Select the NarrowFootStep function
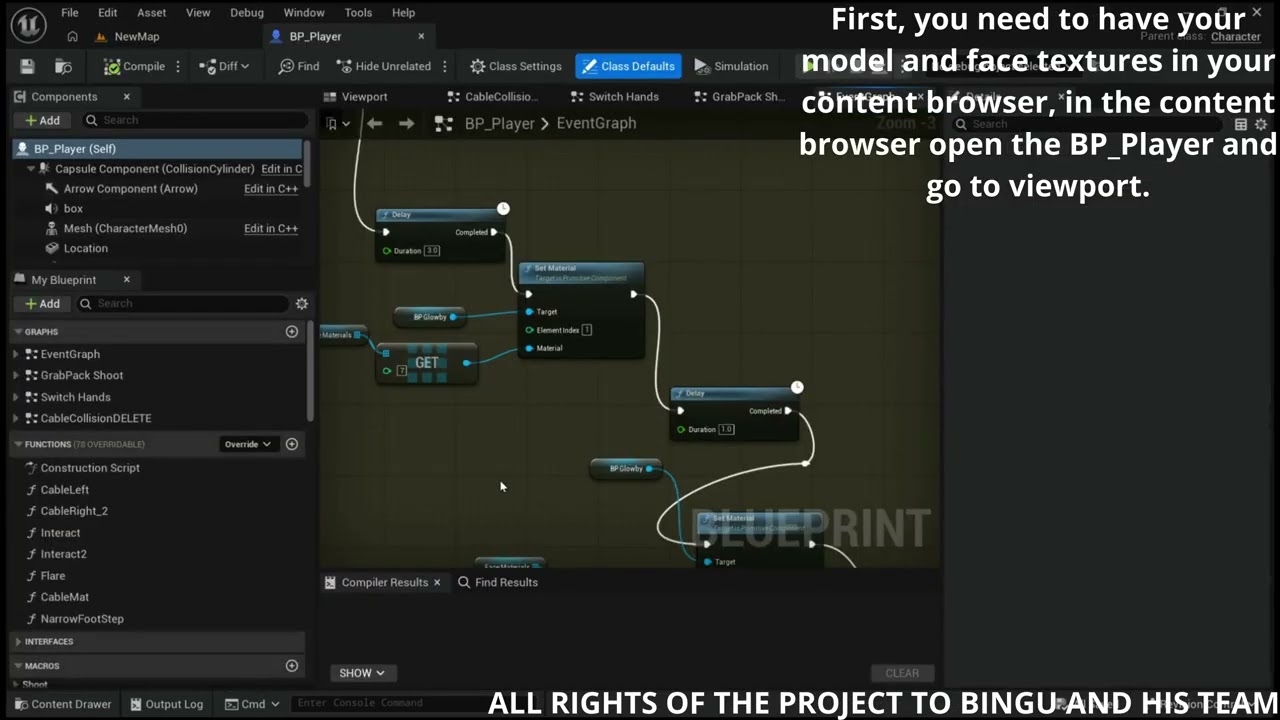Screen dimensions: 1280x720 82,619
